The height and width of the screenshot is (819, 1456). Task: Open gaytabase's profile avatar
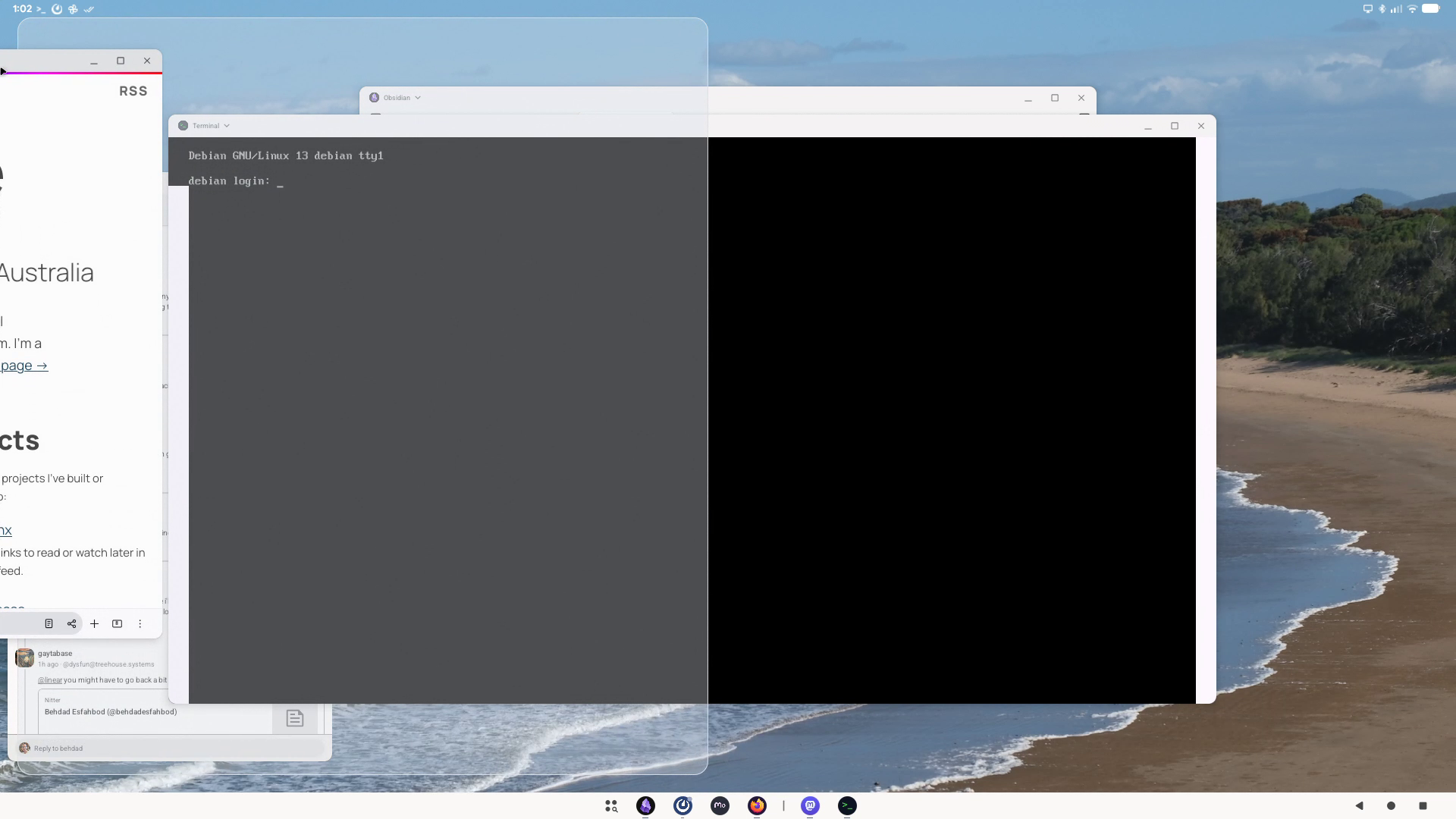click(x=25, y=657)
